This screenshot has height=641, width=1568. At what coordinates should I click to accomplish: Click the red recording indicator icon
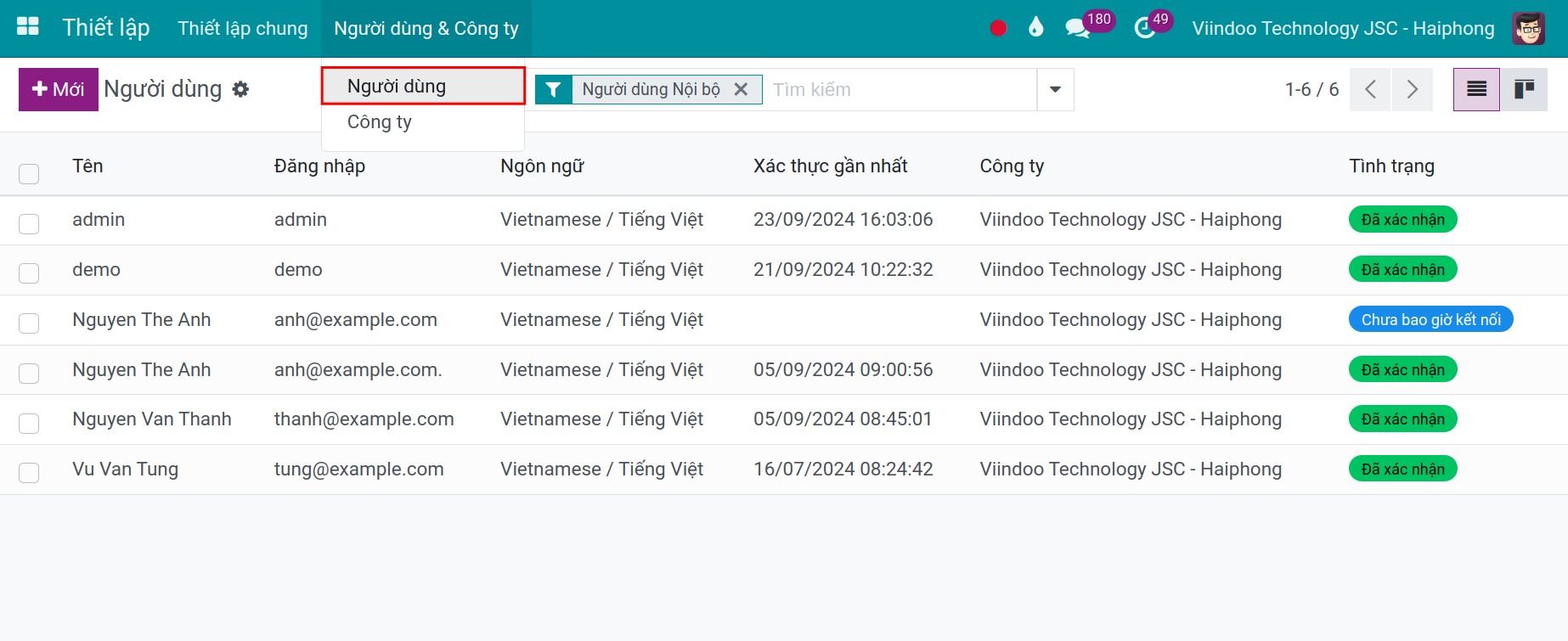coord(998,28)
